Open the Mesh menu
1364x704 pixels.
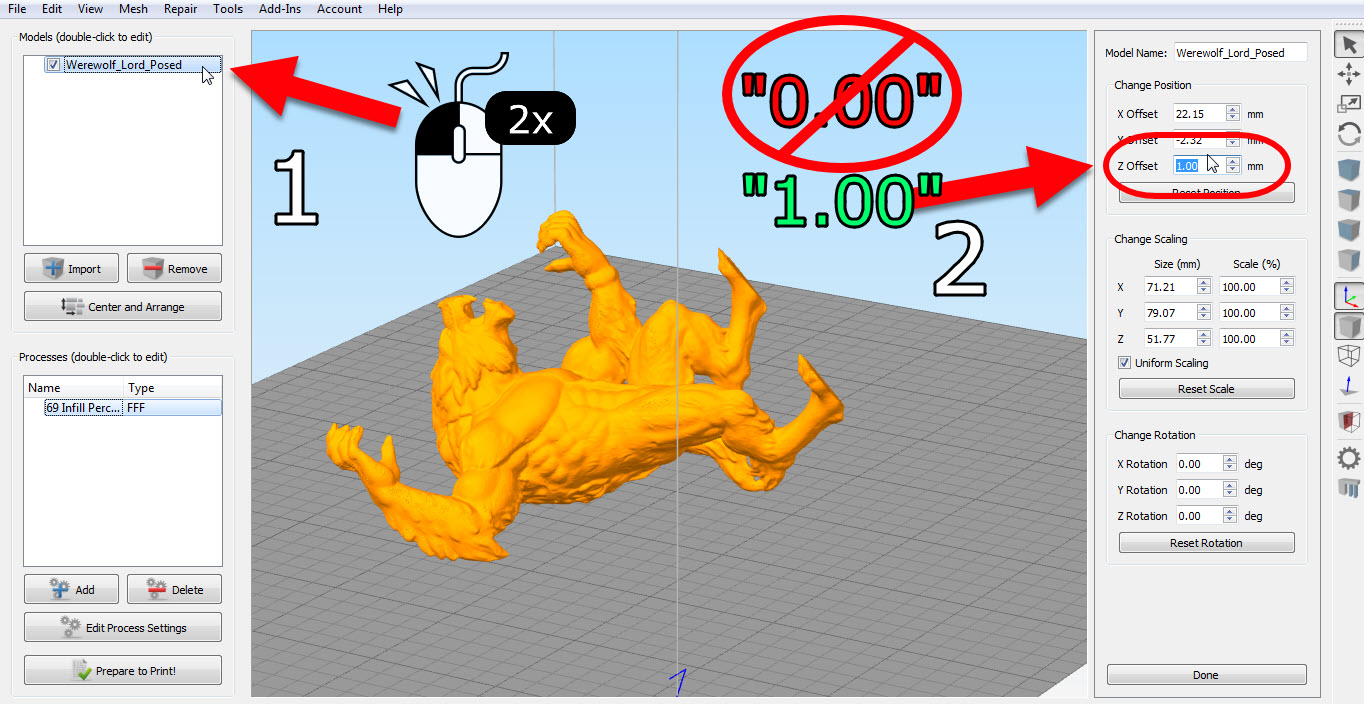click(133, 9)
